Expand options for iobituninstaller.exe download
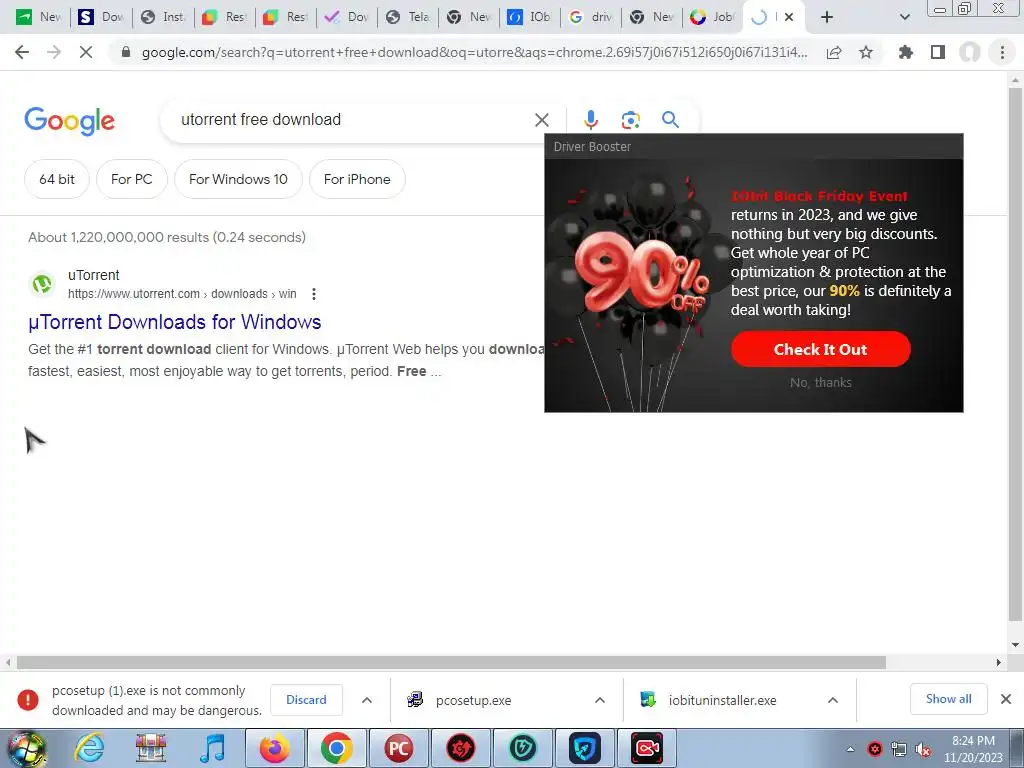Viewport: 1024px width, 768px height. pos(833,700)
